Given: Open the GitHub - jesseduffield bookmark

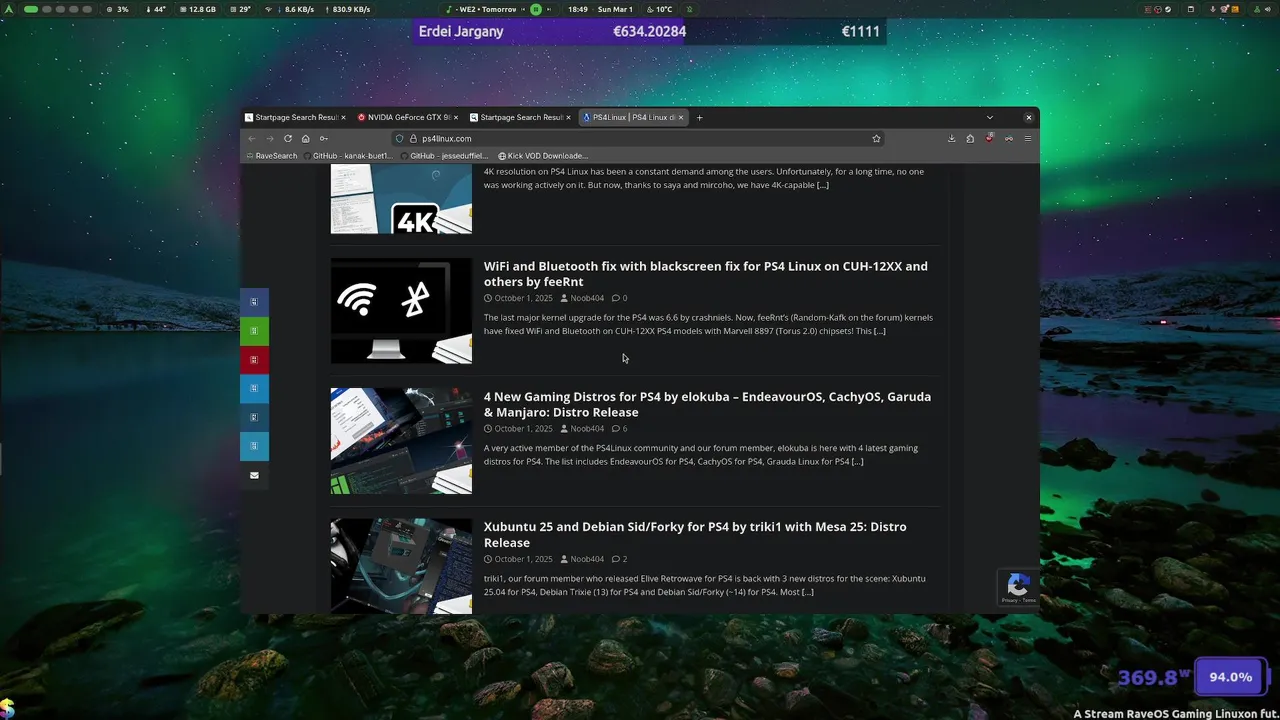Looking at the screenshot, I should point(445,156).
